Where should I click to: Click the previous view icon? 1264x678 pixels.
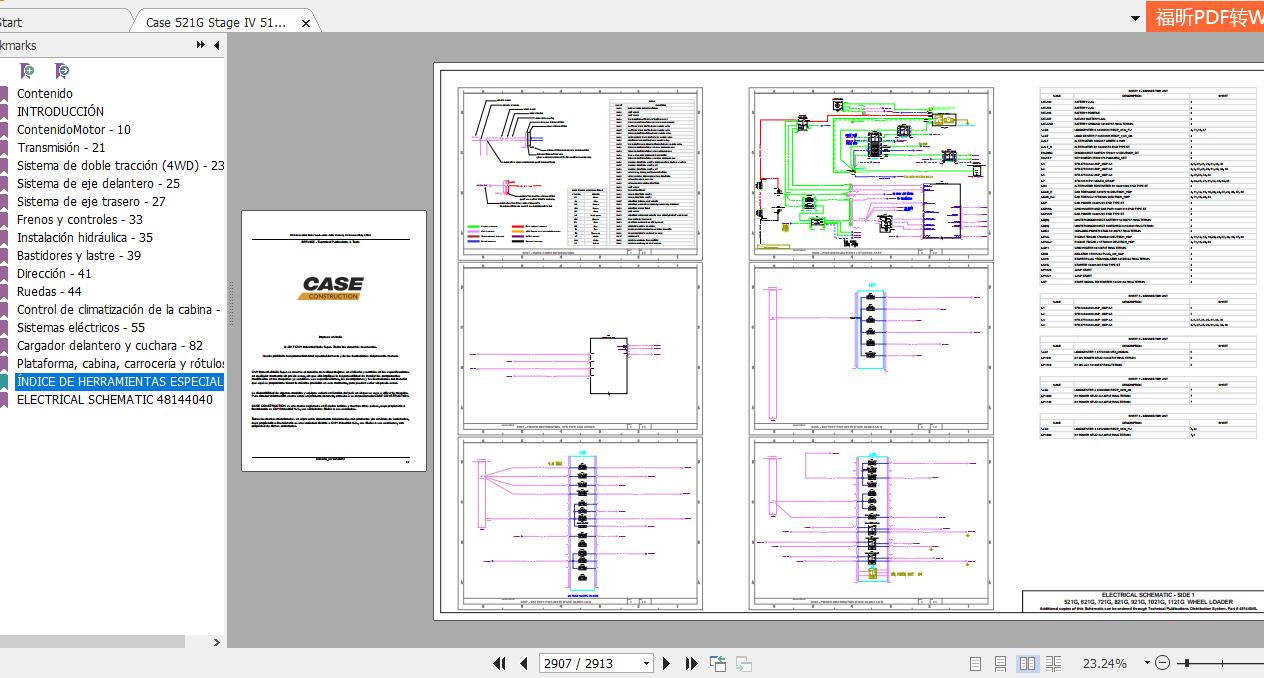click(718, 663)
